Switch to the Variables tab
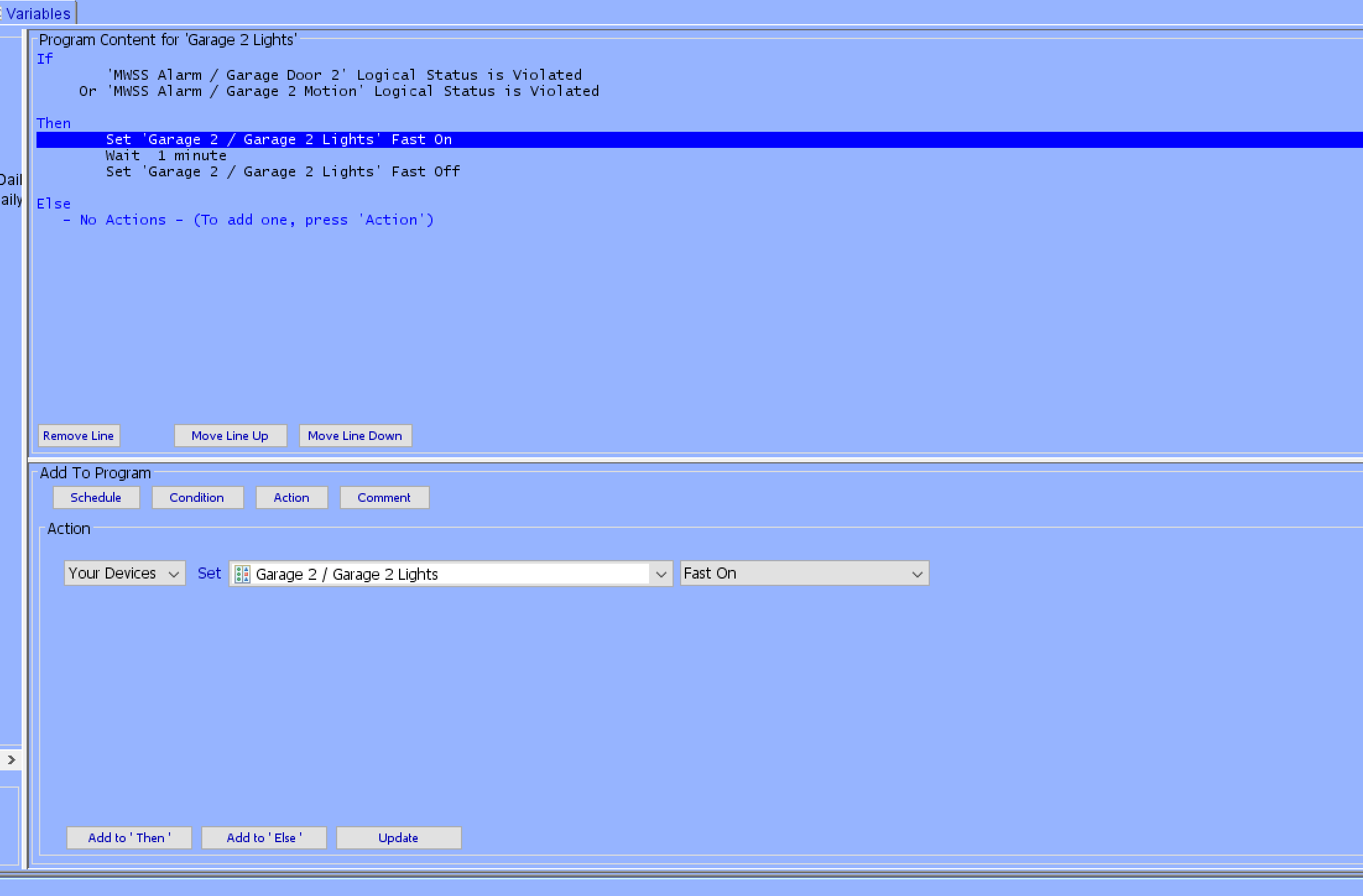This screenshot has width=1363, height=896. tap(37, 13)
